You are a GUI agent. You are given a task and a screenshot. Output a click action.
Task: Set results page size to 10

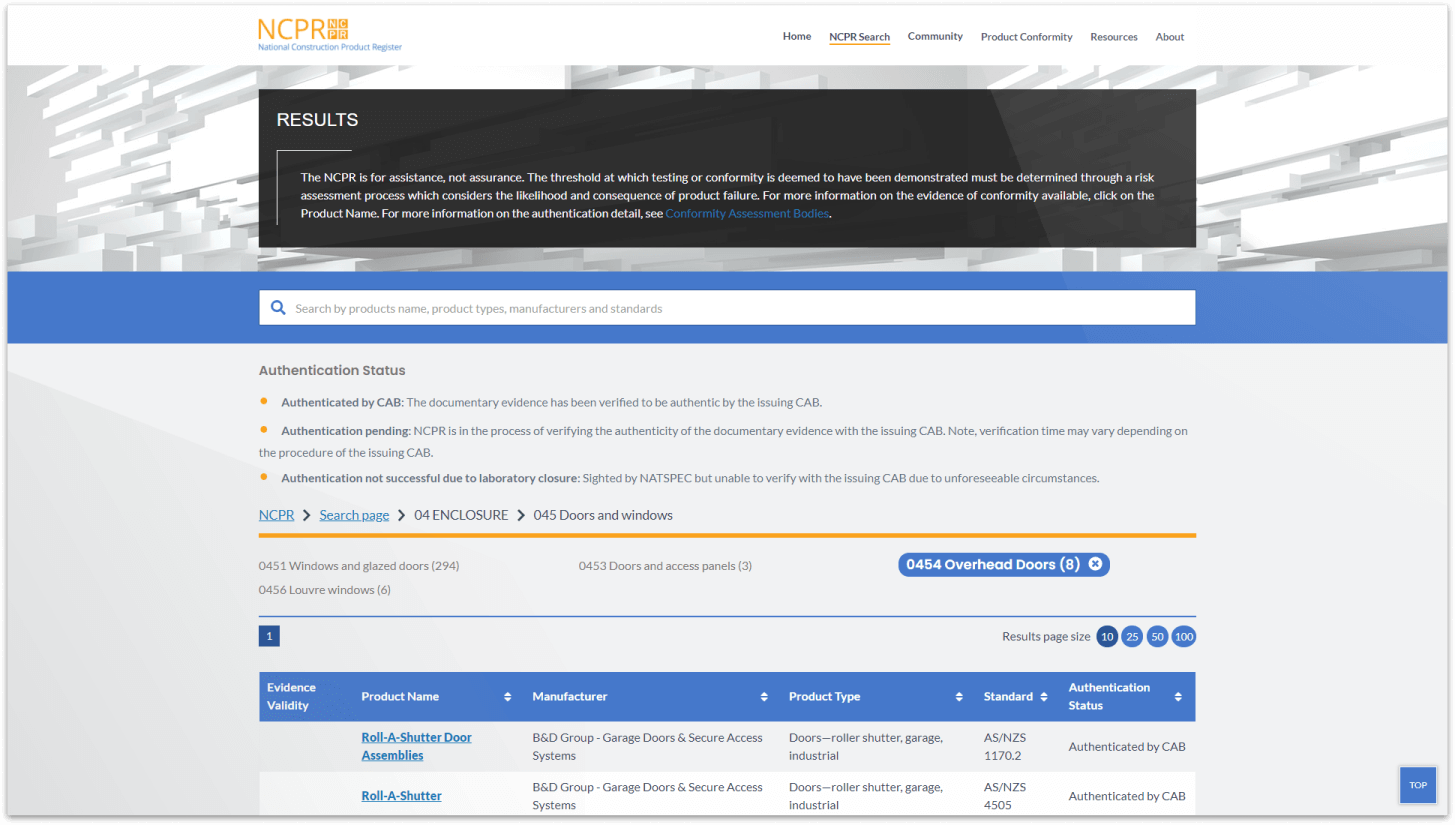(x=1107, y=637)
